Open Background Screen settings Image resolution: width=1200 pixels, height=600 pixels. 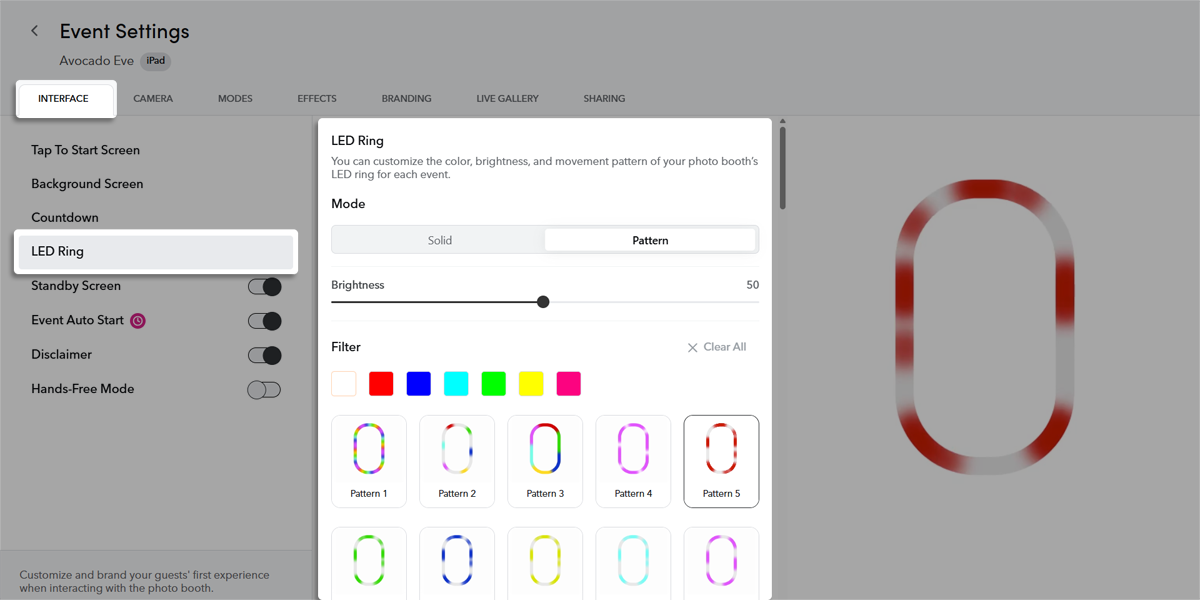[87, 183]
